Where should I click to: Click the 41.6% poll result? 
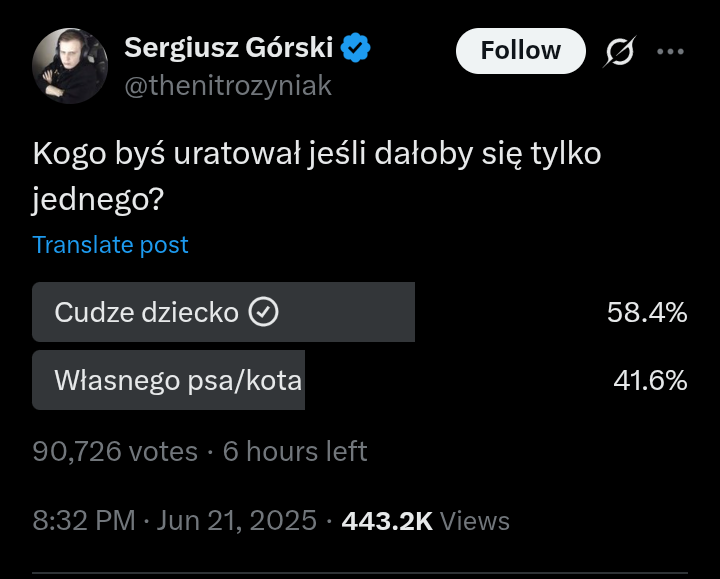(650, 381)
